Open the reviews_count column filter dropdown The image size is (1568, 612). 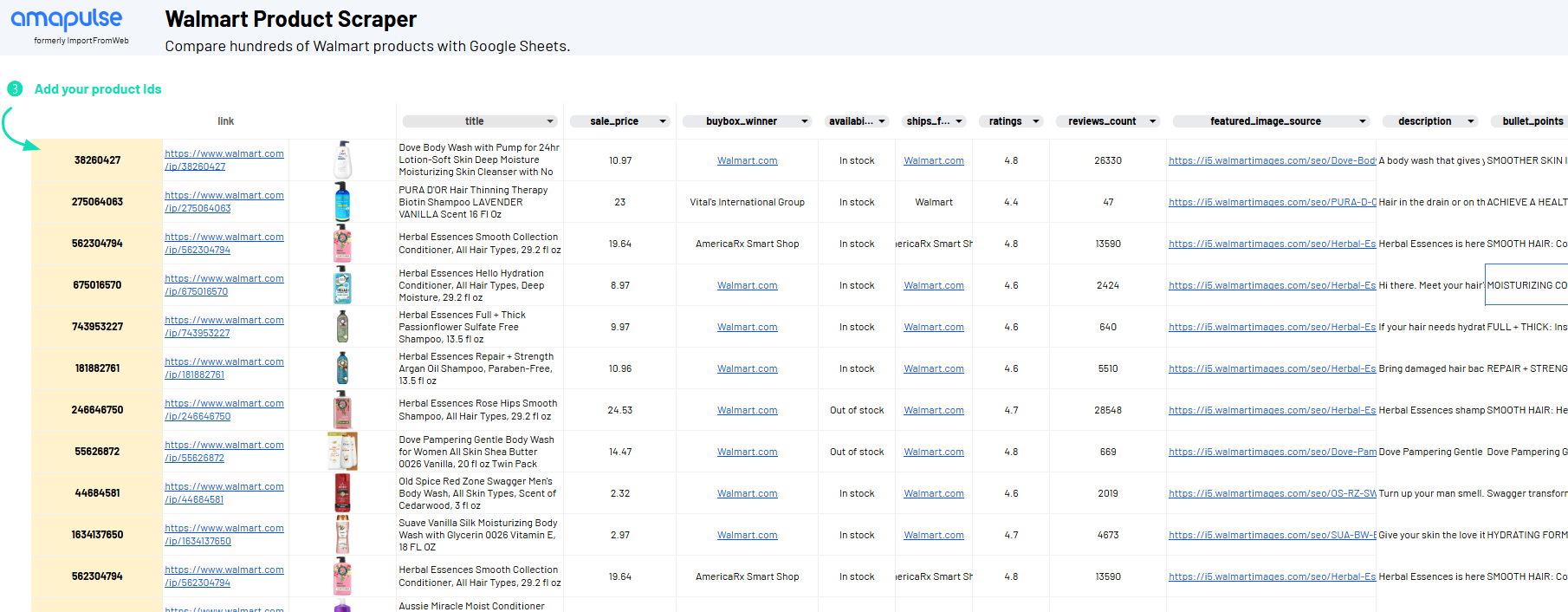[x=1153, y=121]
